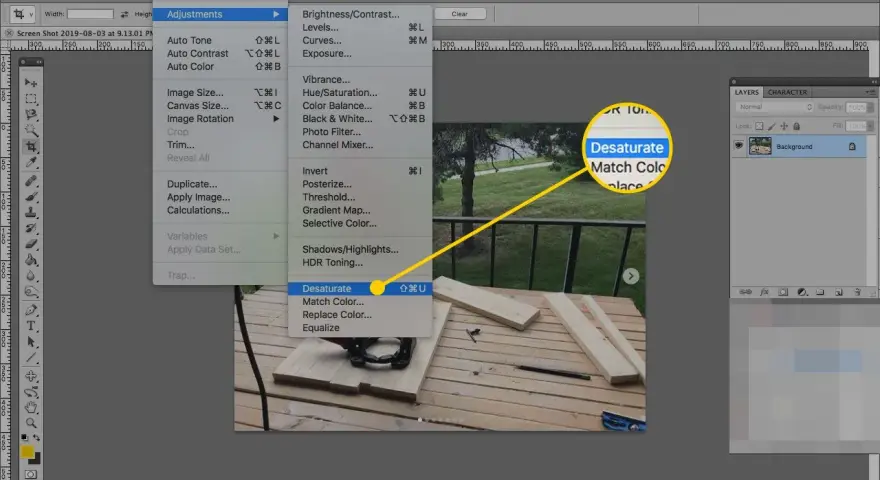This screenshot has width=880, height=480.
Task: Click the Width input field
Action: [90, 13]
